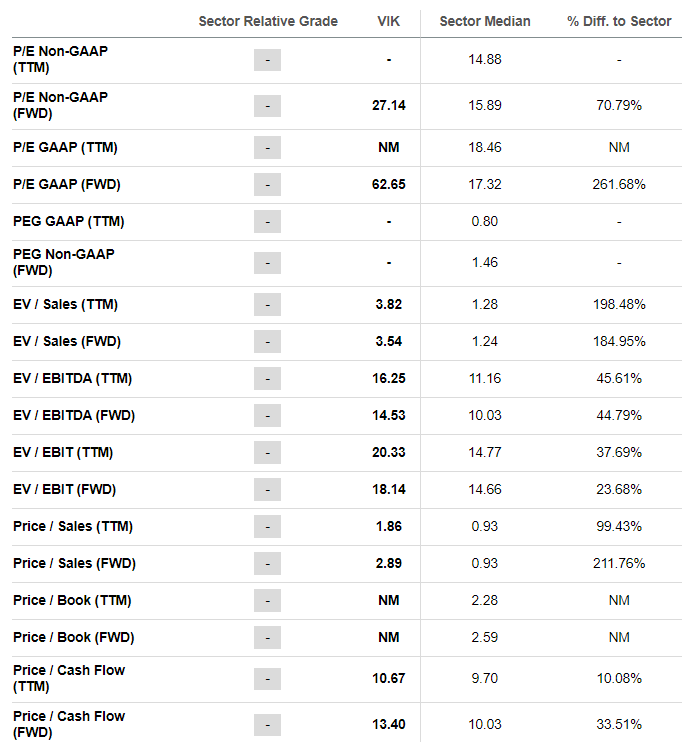Click the VIK column header
Image resolution: width=682 pixels, height=742 pixels.
(389, 21)
